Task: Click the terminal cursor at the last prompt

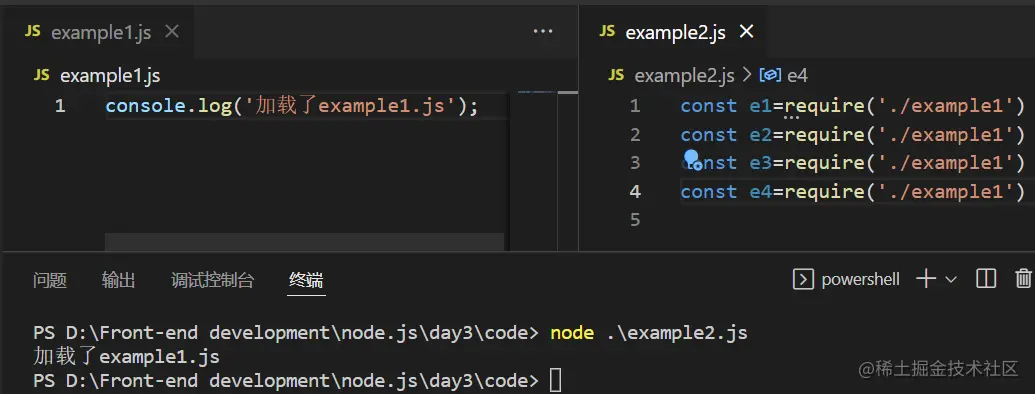Action: click(x=555, y=381)
